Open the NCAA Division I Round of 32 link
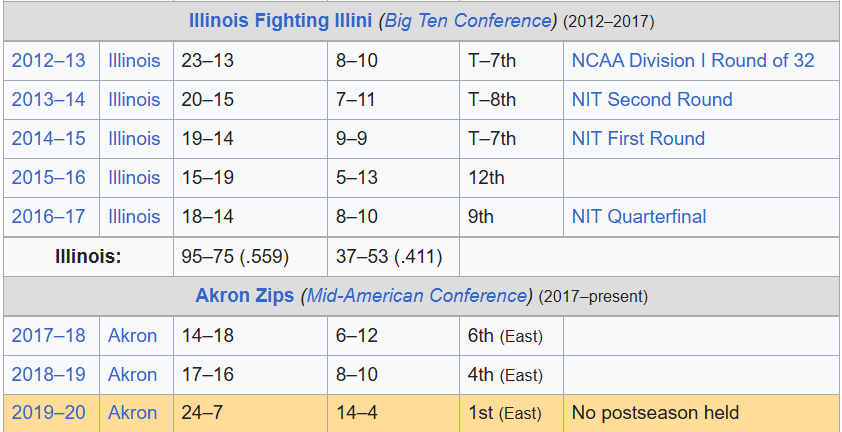Viewport: 842px width, 432px height. (x=693, y=61)
